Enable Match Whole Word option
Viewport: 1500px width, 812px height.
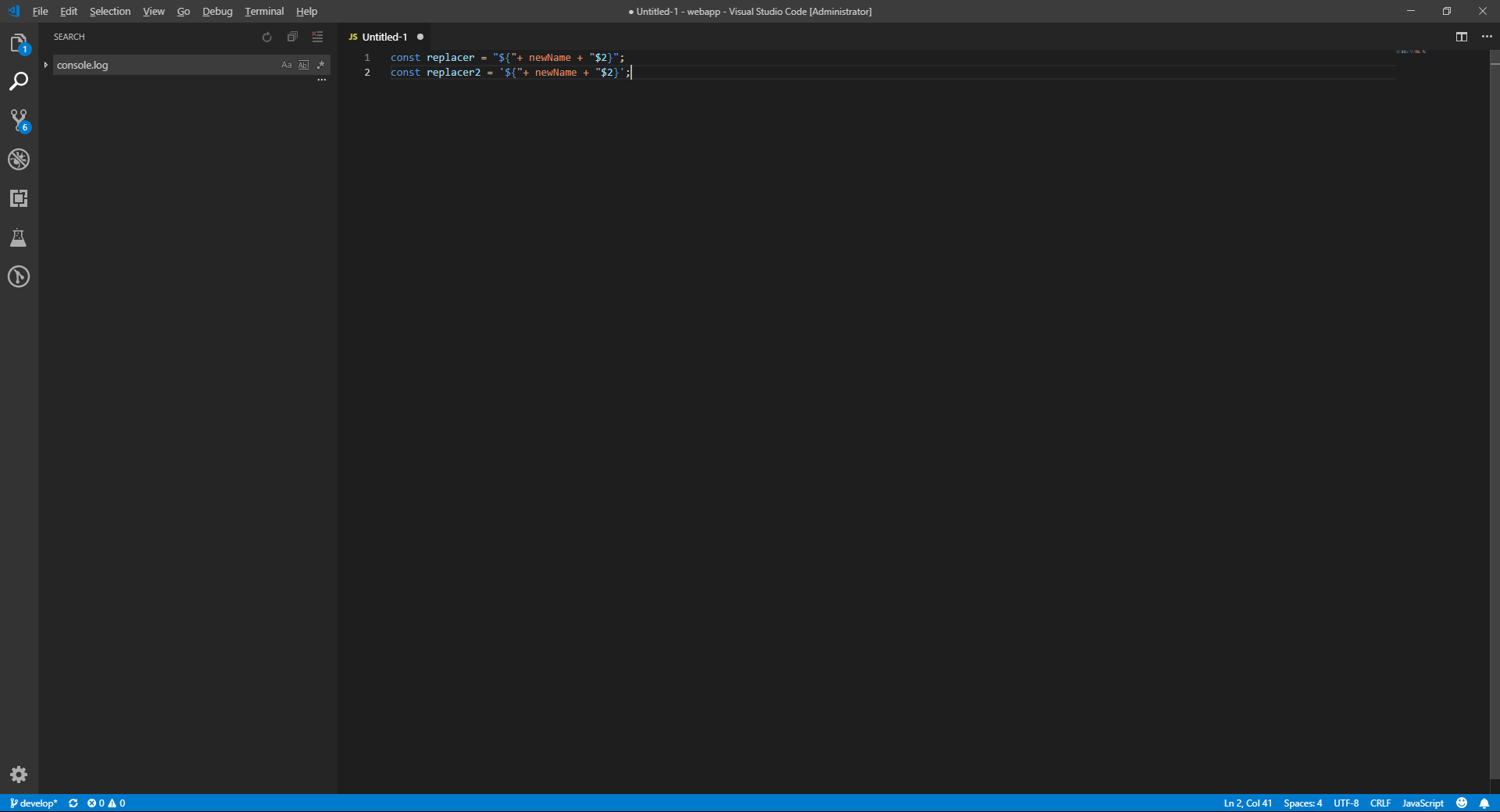point(304,65)
